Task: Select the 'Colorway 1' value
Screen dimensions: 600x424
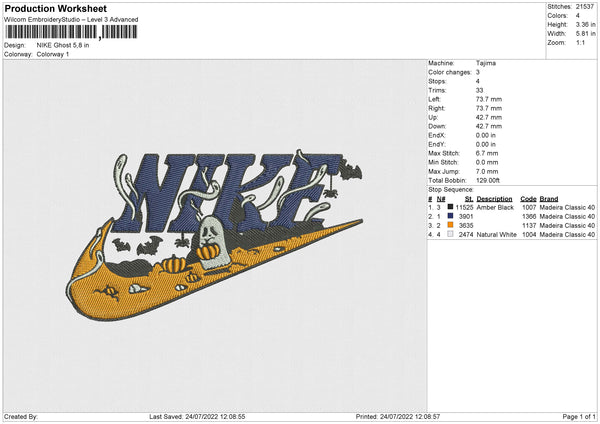Action: pos(53,54)
